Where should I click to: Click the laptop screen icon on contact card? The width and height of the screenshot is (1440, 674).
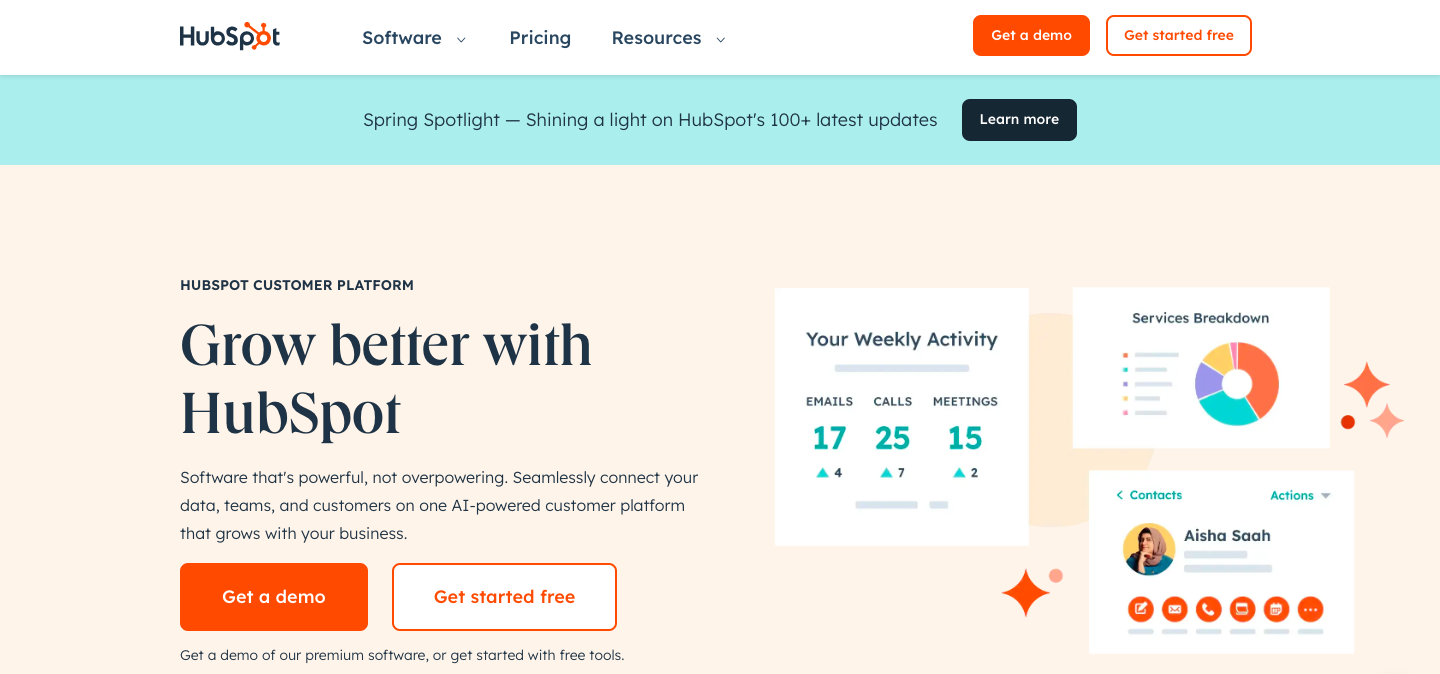[1242, 608]
